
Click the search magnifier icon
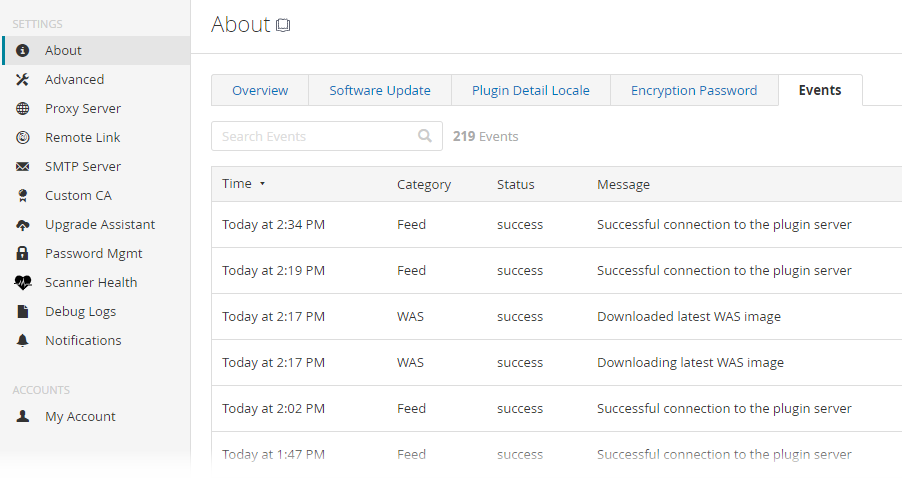(425, 136)
